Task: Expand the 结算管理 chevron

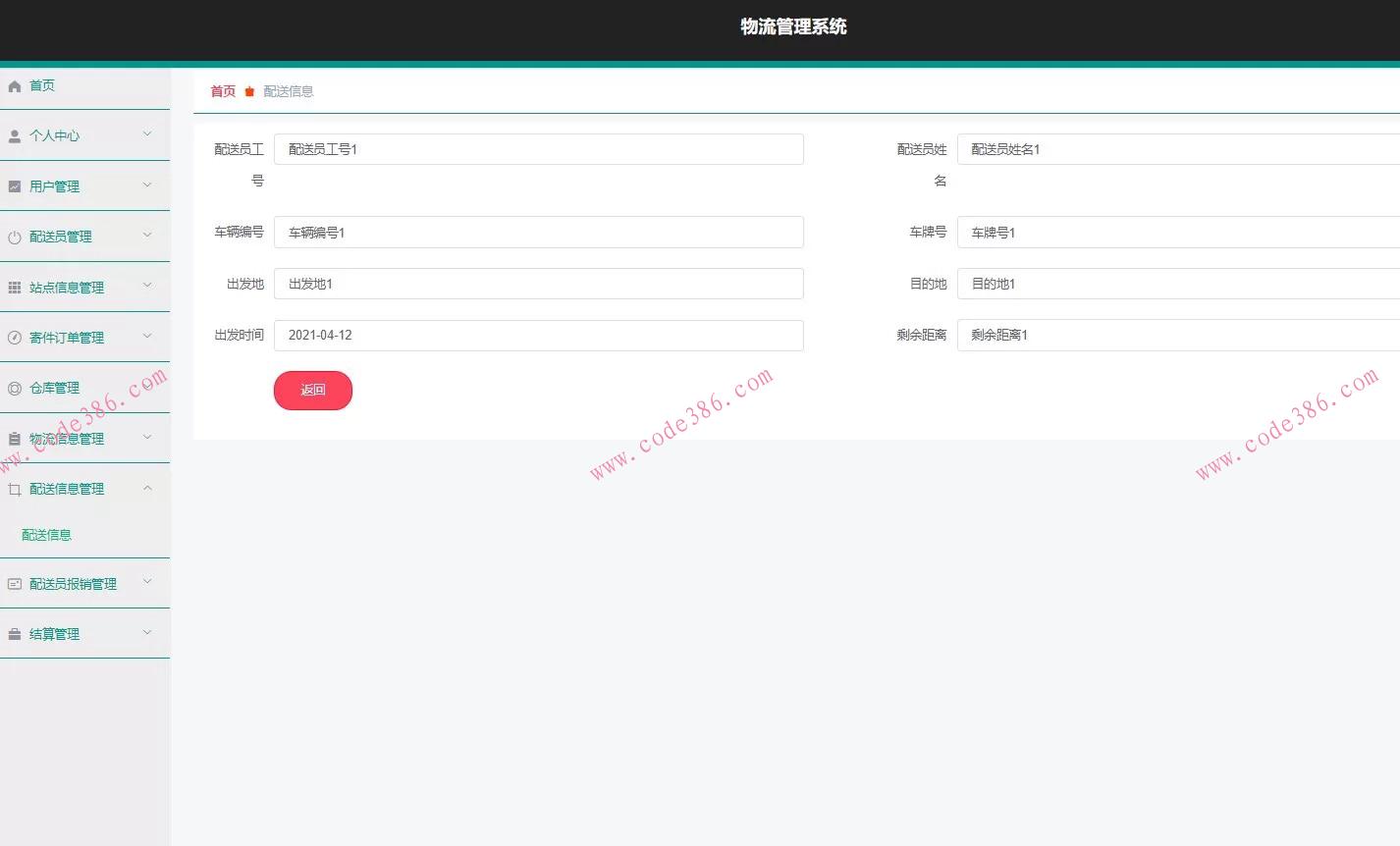Action: [x=147, y=632]
